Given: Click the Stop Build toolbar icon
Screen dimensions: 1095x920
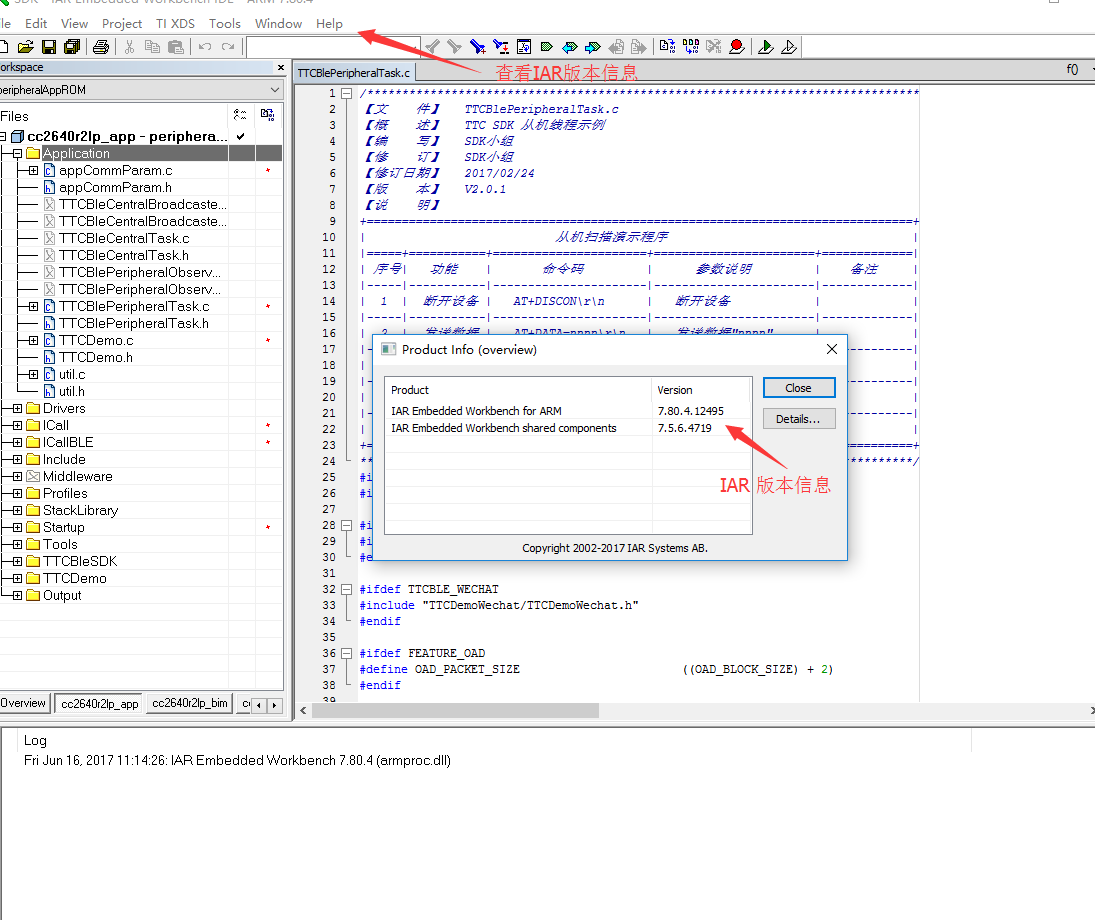Looking at the screenshot, I should [x=714, y=47].
